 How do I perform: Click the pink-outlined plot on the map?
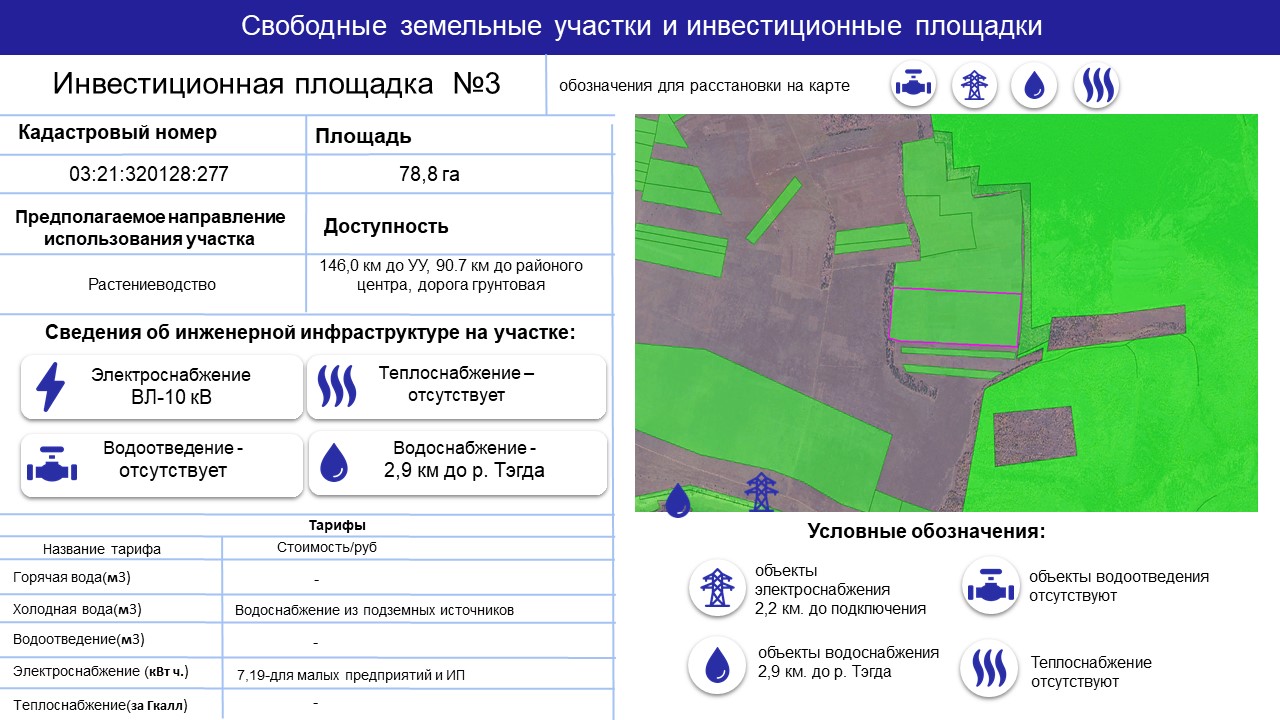[x=955, y=318]
